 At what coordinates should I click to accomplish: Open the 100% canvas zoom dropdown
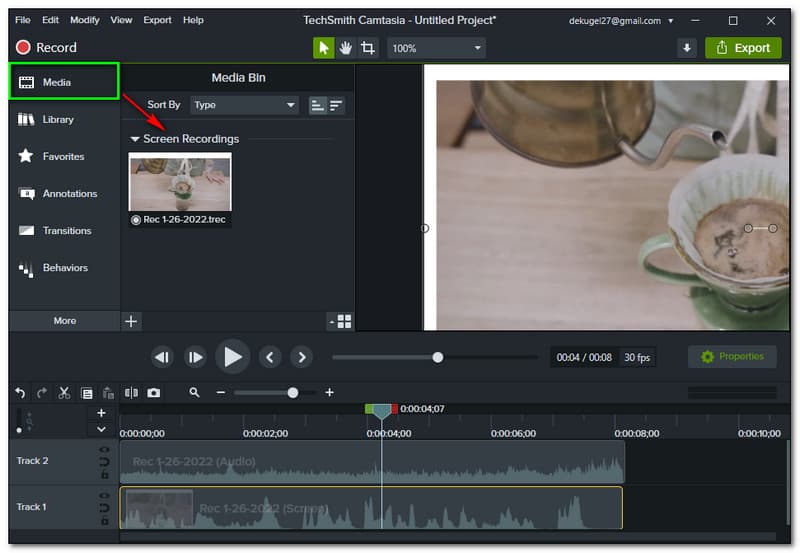[x=436, y=48]
